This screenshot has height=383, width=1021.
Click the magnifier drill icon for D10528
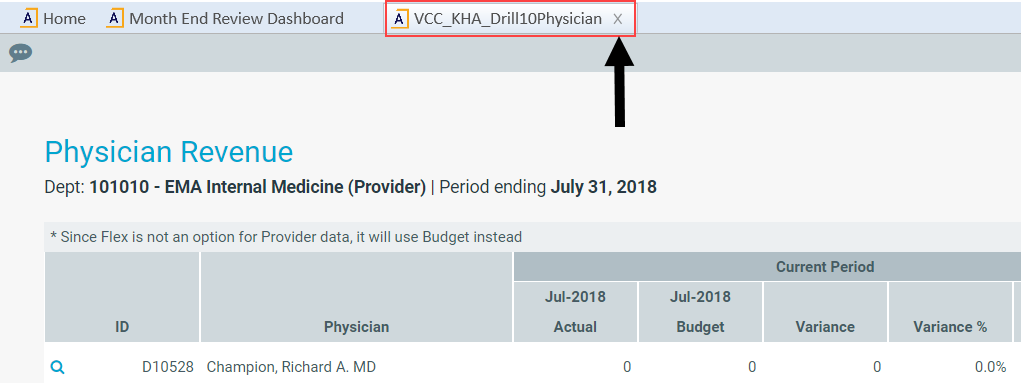click(x=57, y=367)
